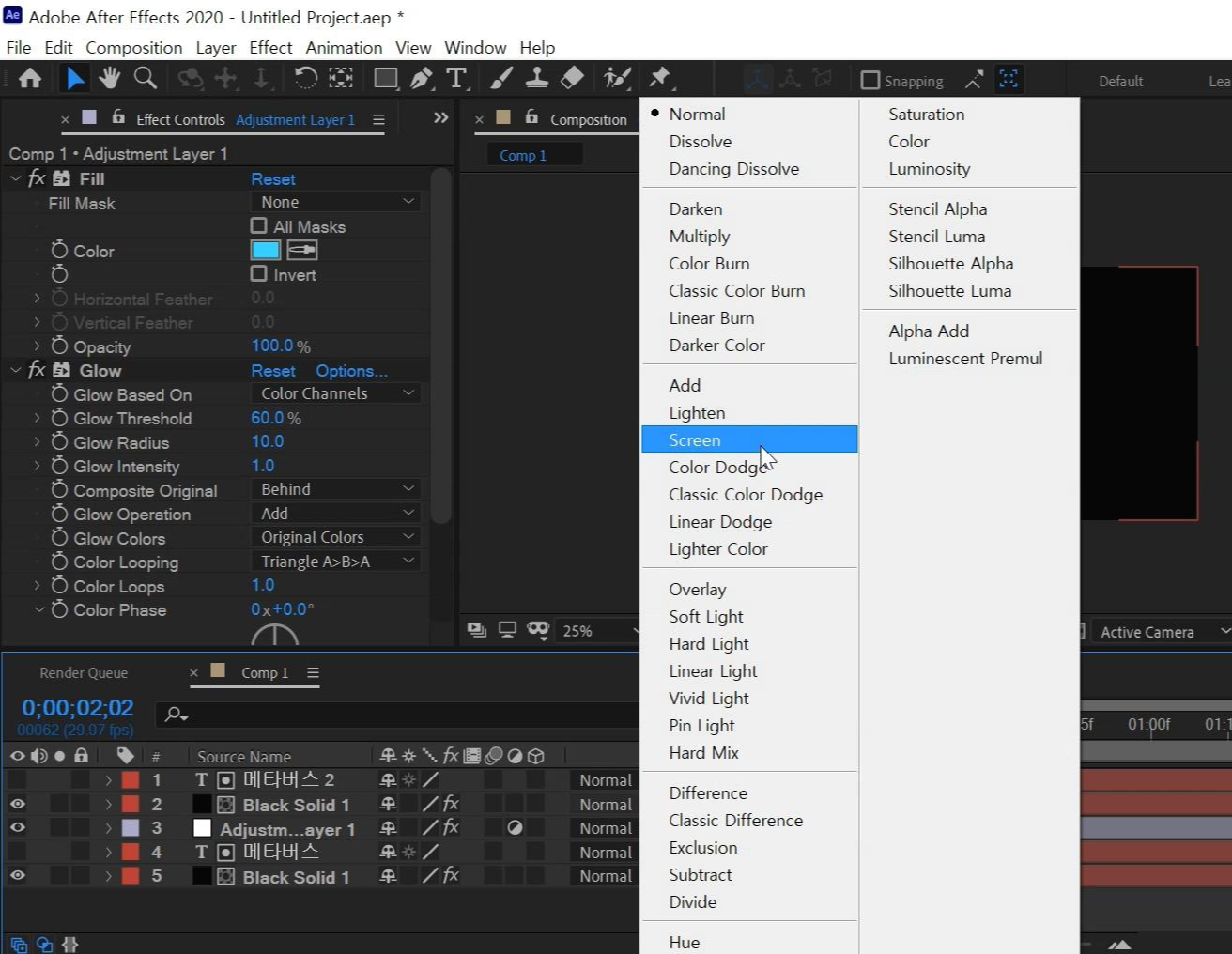Select the Clone Stamp tool
This screenshot has height=954, width=1232.
[x=536, y=78]
